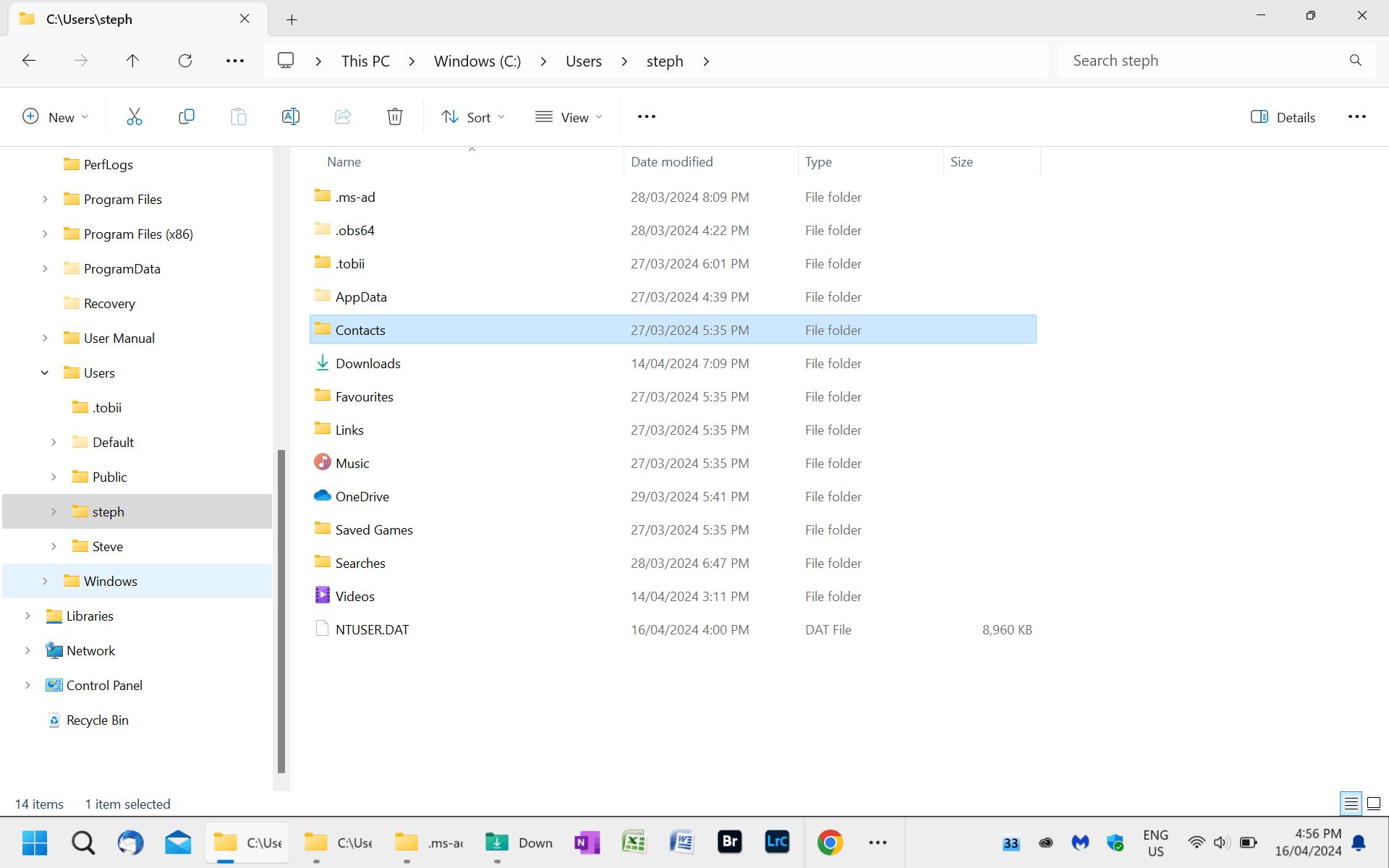Open the View dropdown menu

coord(569,117)
